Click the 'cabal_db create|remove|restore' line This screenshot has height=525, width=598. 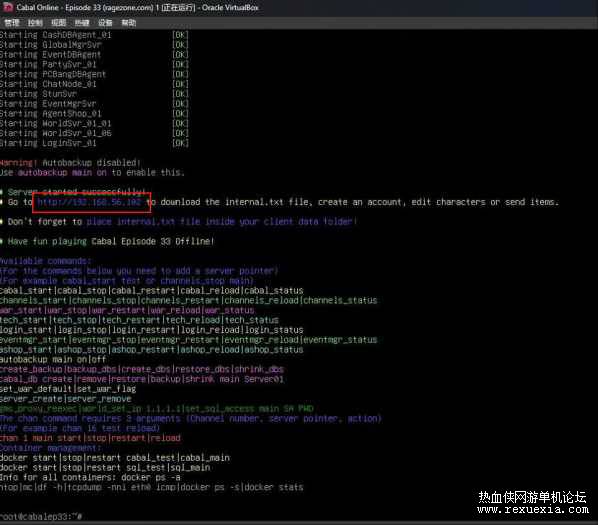pyautogui.click(x=142, y=380)
